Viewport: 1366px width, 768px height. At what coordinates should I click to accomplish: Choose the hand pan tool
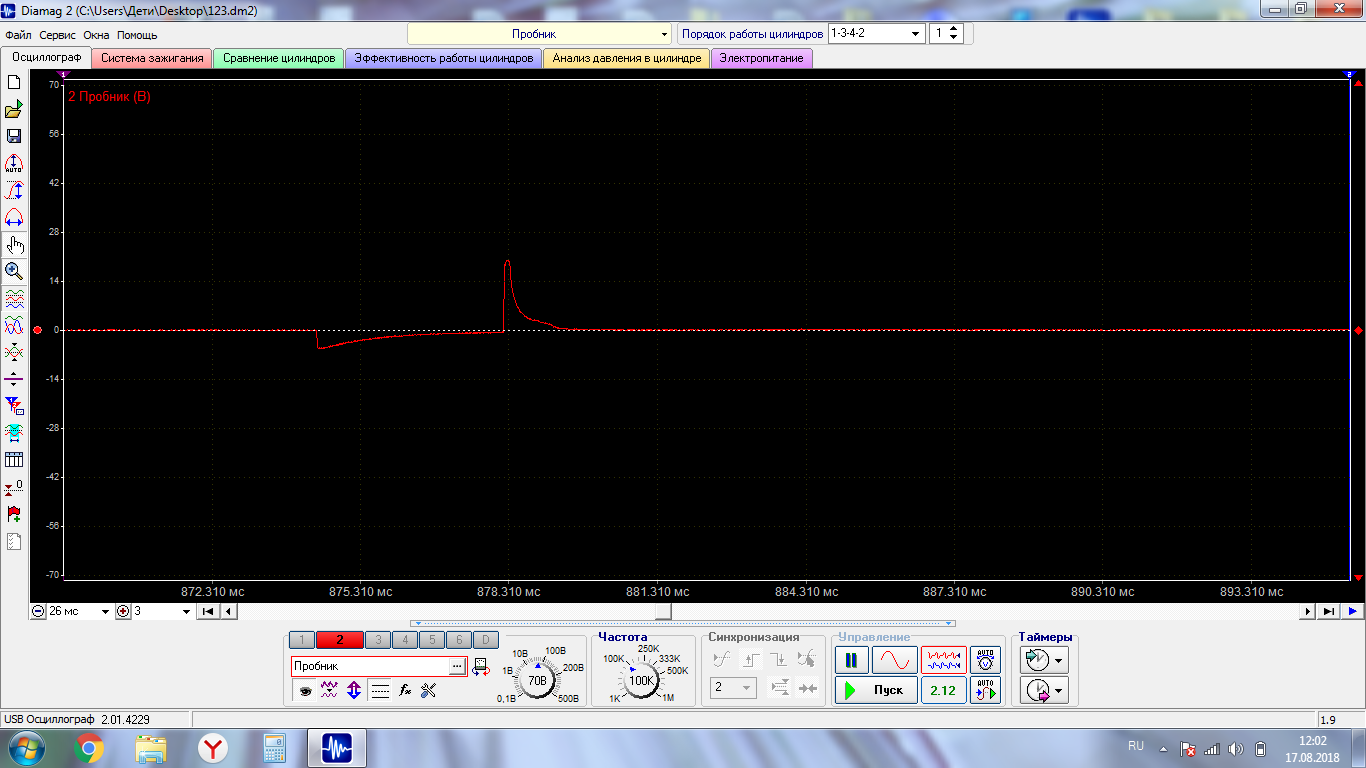click(14, 244)
